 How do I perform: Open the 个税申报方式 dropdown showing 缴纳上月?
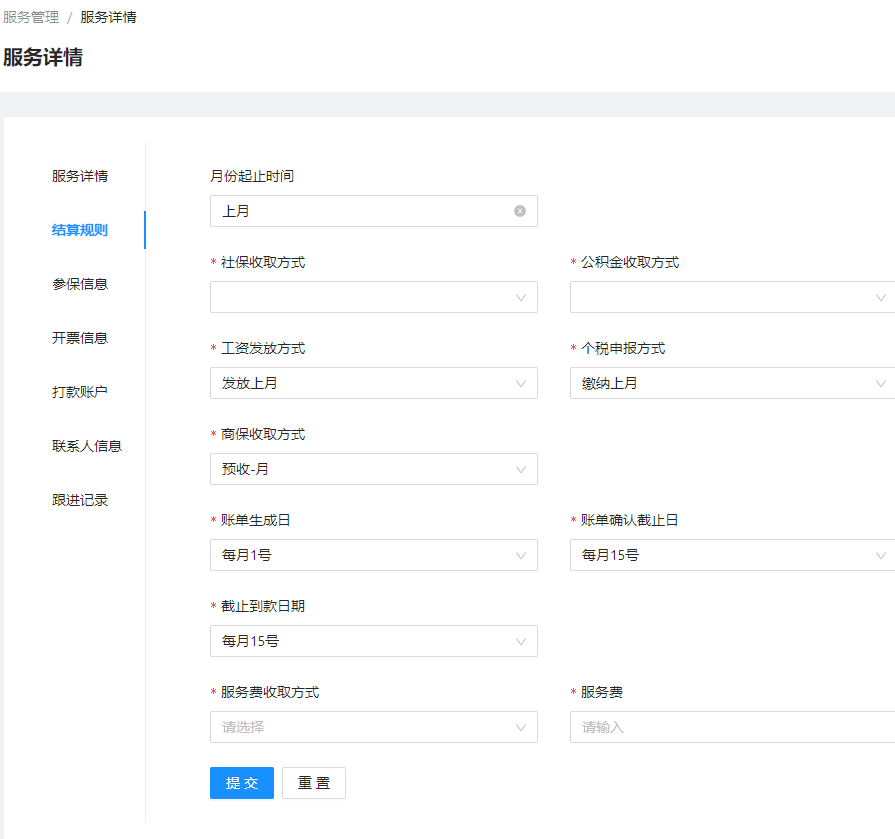tap(732, 383)
